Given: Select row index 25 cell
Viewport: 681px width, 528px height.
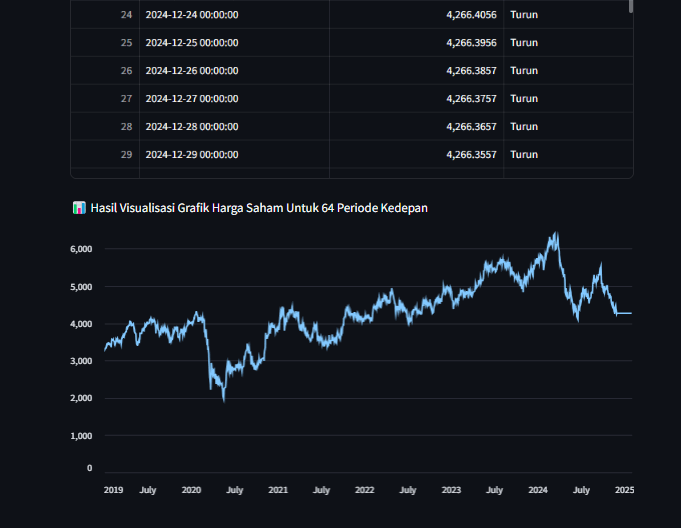Looking at the screenshot, I should [x=105, y=43].
